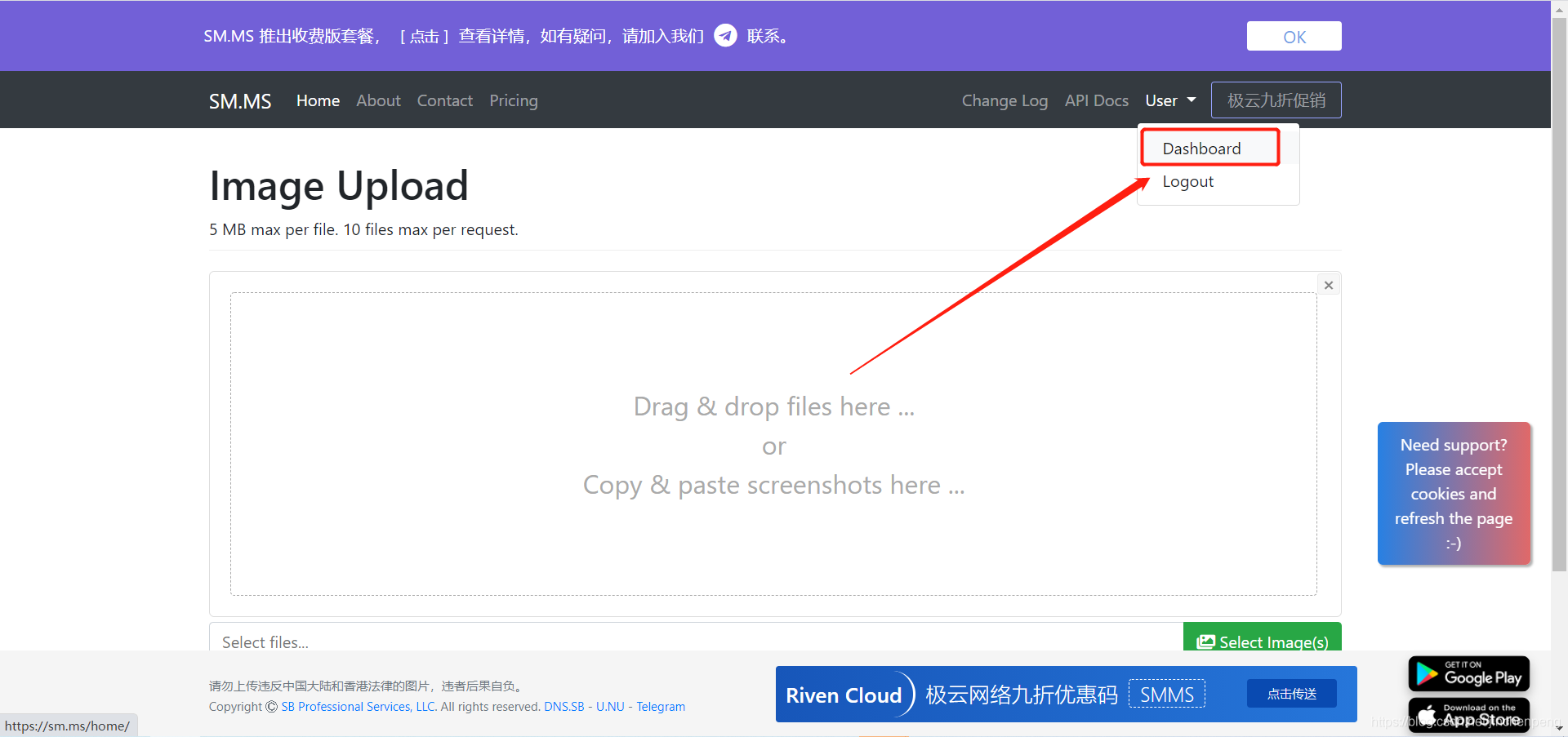The image size is (1568, 737).
Task: Click the drag and drop upload area
Action: (773, 444)
